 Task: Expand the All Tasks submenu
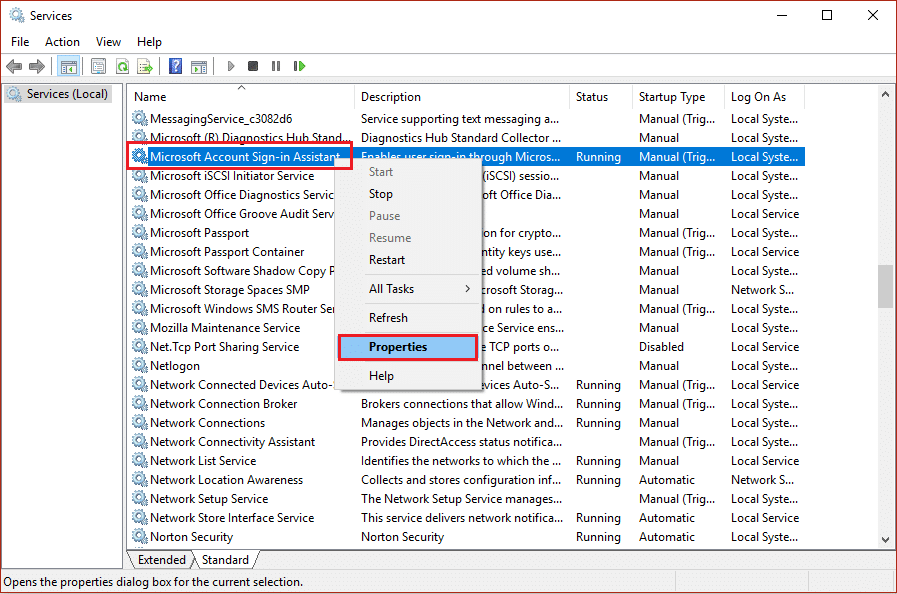tap(407, 289)
